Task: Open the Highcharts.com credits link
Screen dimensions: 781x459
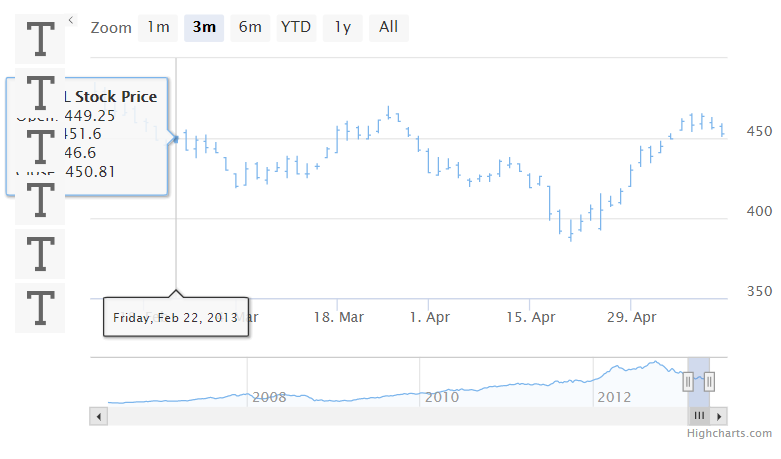Action: point(729,433)
